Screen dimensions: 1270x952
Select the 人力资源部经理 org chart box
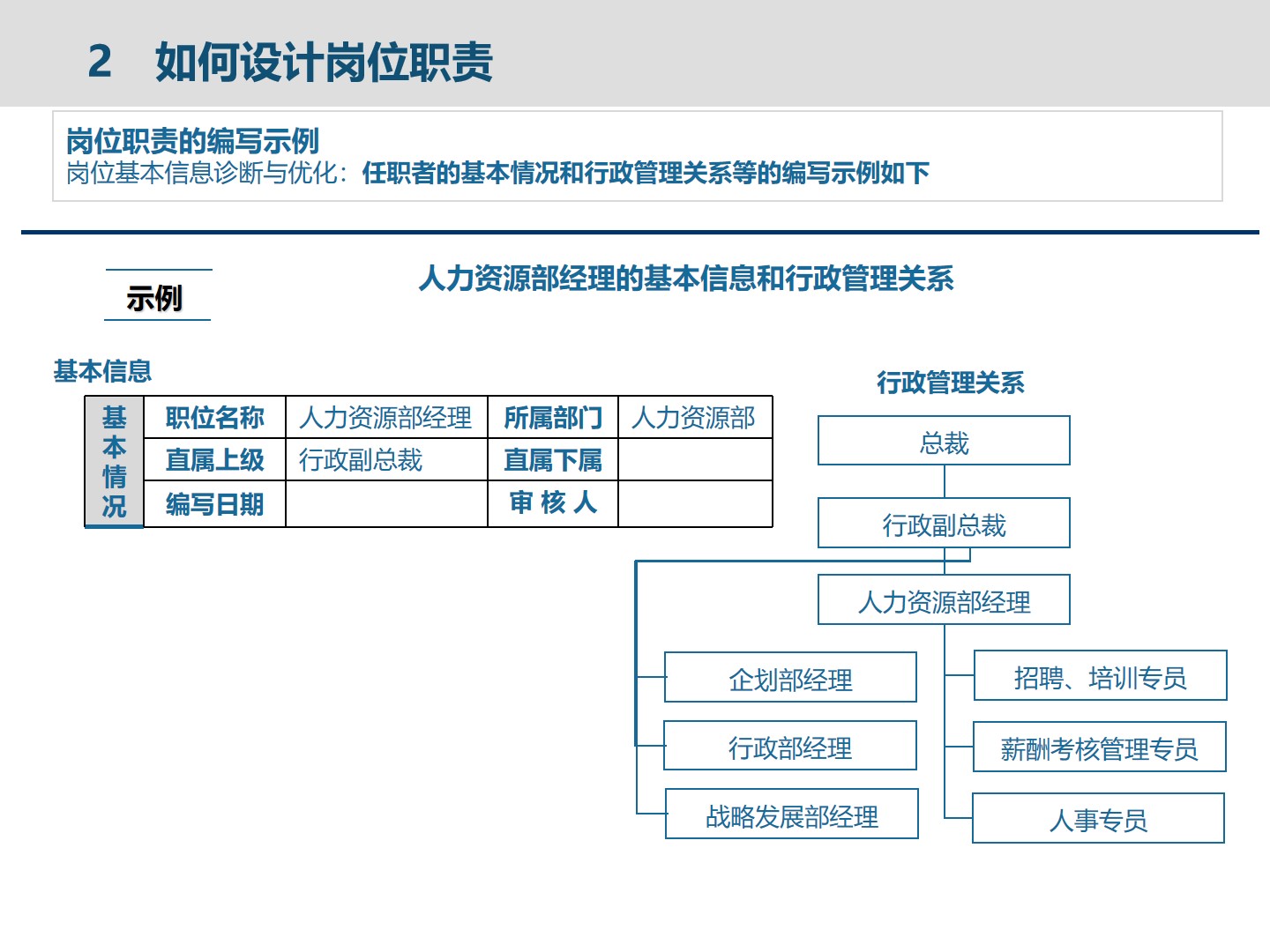[x=944, y=599]
